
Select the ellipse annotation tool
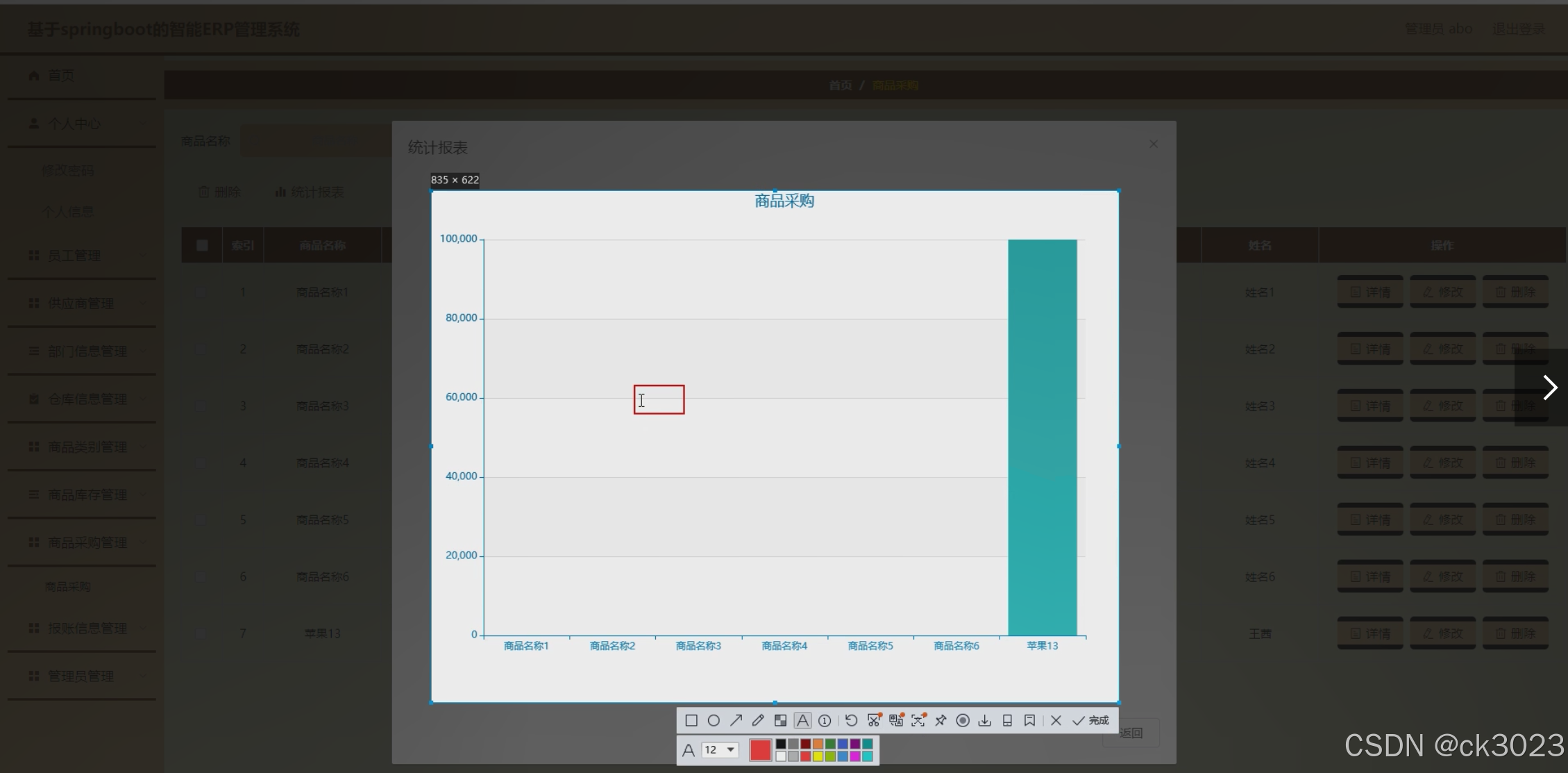[714, 720]
